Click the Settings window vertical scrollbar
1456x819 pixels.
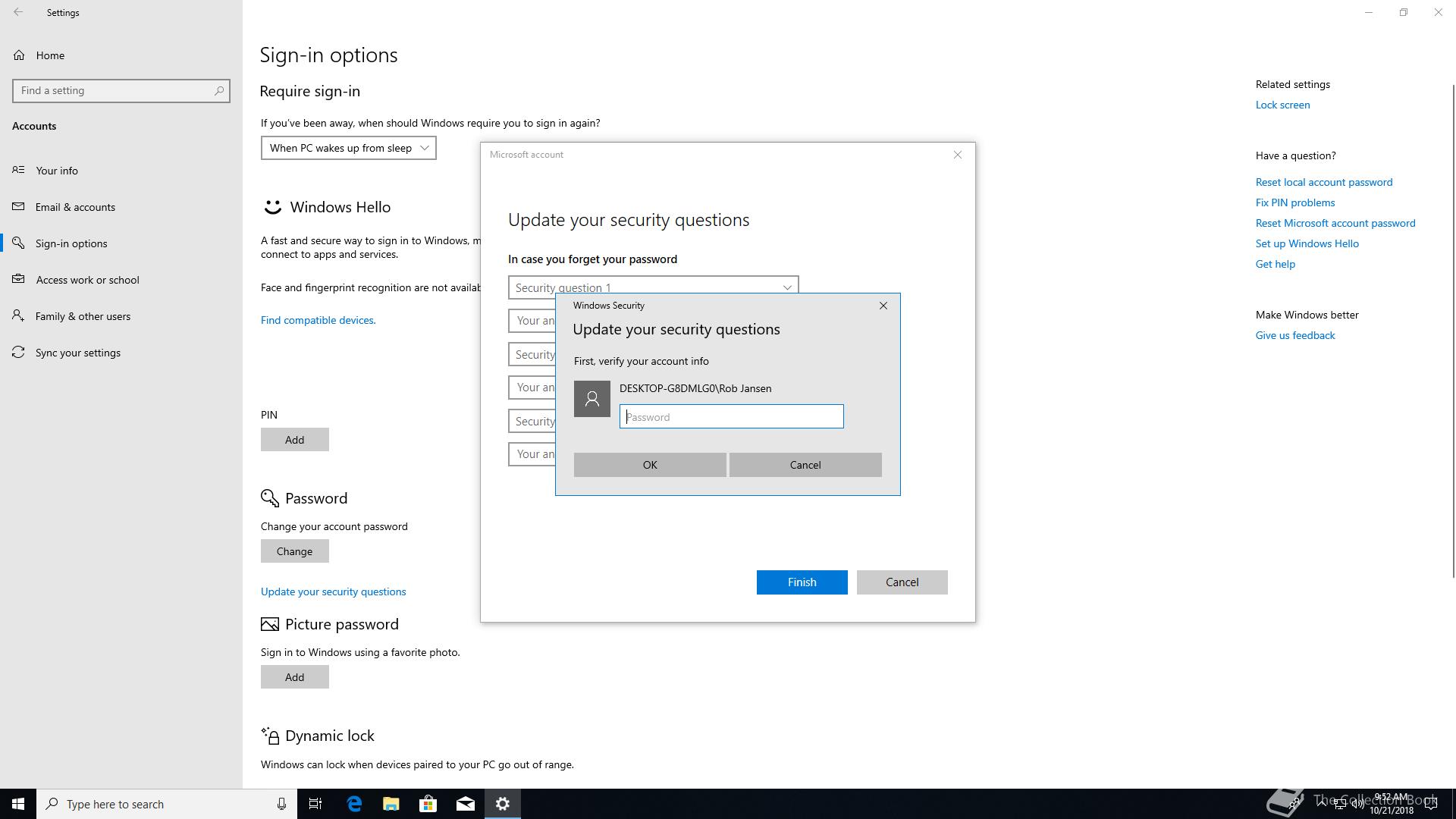1453,330
